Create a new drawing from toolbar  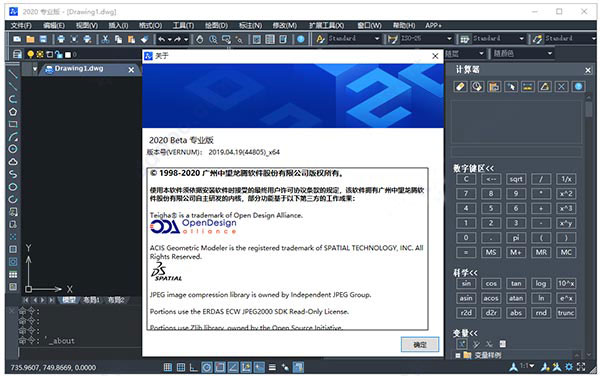tap(17, 39)
